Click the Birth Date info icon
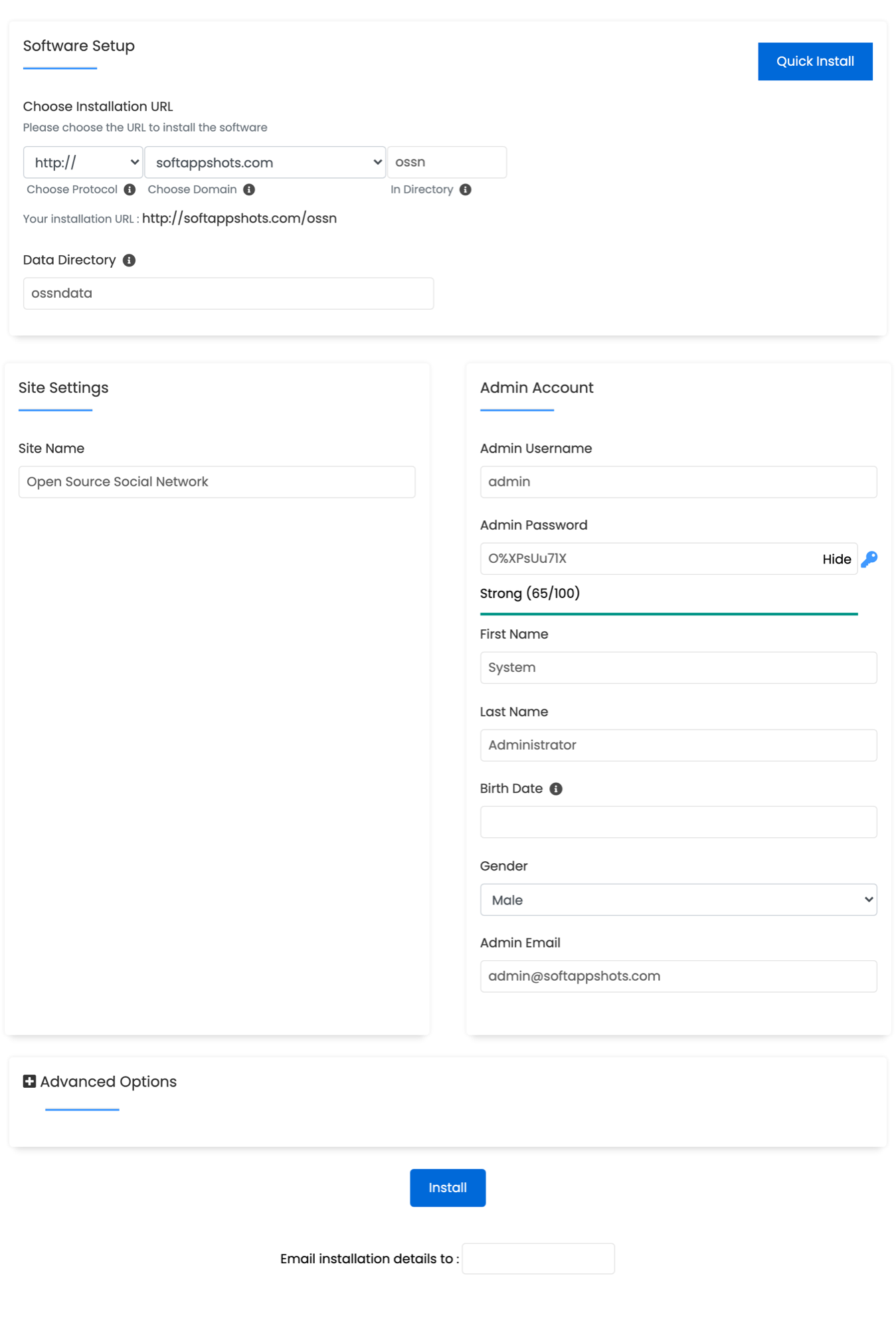 click(556, 789)
